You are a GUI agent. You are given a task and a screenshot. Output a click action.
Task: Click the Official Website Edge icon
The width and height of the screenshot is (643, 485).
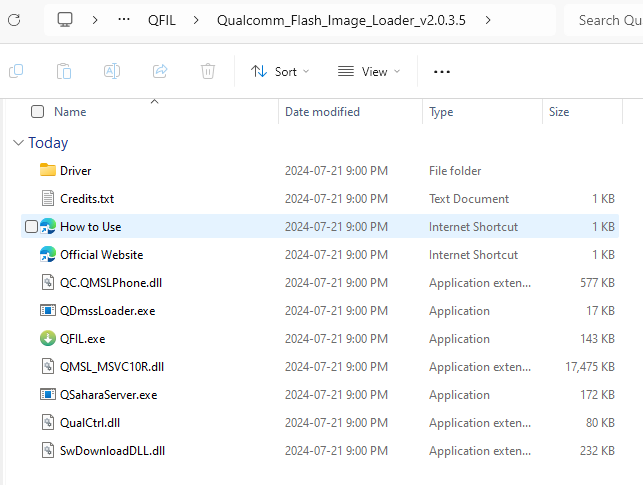[x=48, y=254]
